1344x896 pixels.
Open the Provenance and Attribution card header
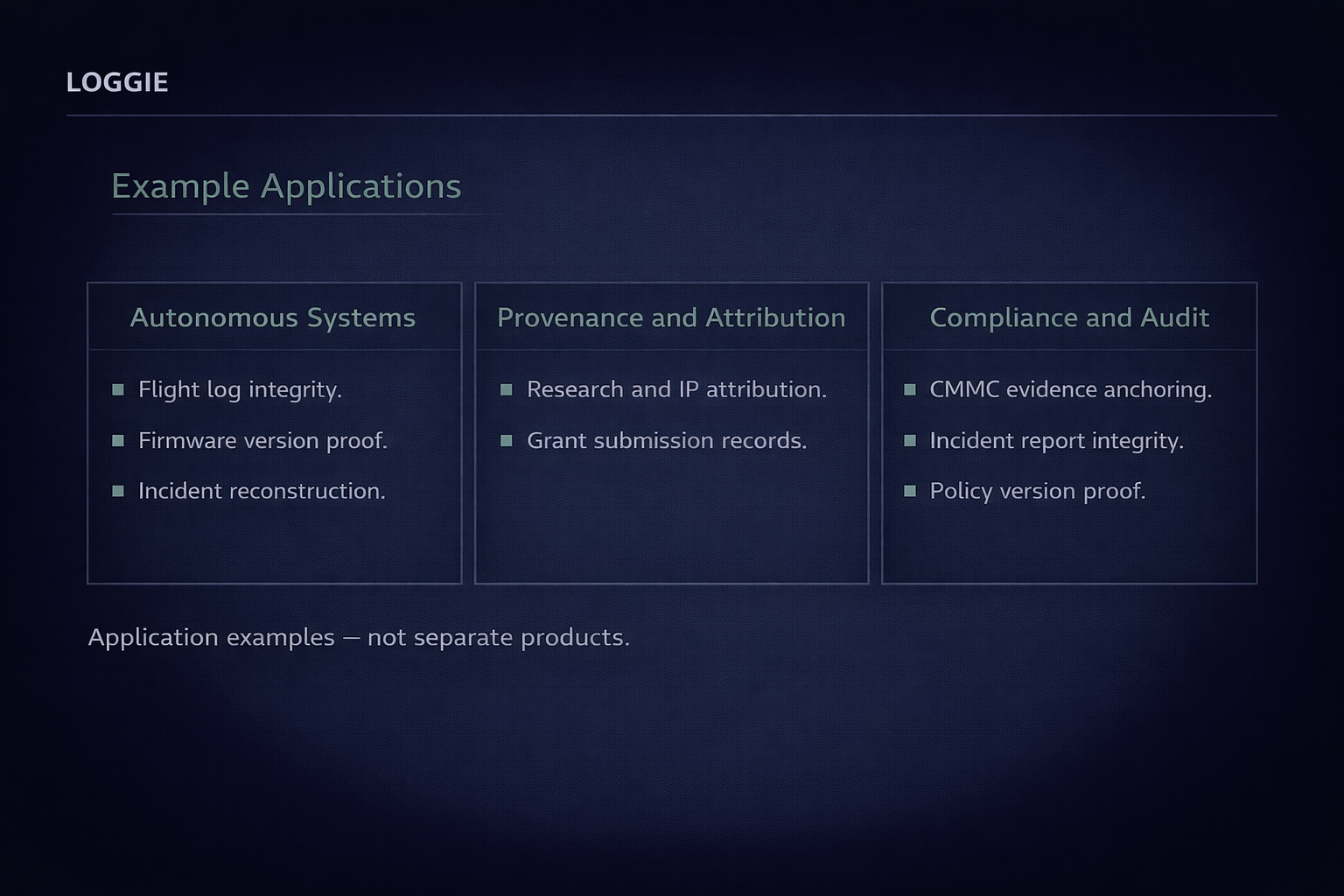pyautogui.click(x=671, y=318)
